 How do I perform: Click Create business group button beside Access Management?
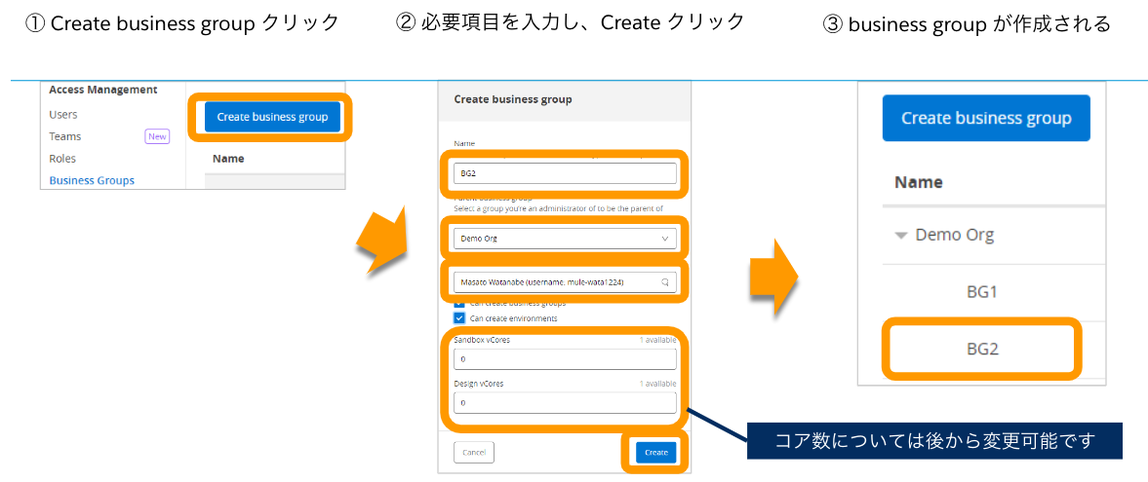coord(272,117)
